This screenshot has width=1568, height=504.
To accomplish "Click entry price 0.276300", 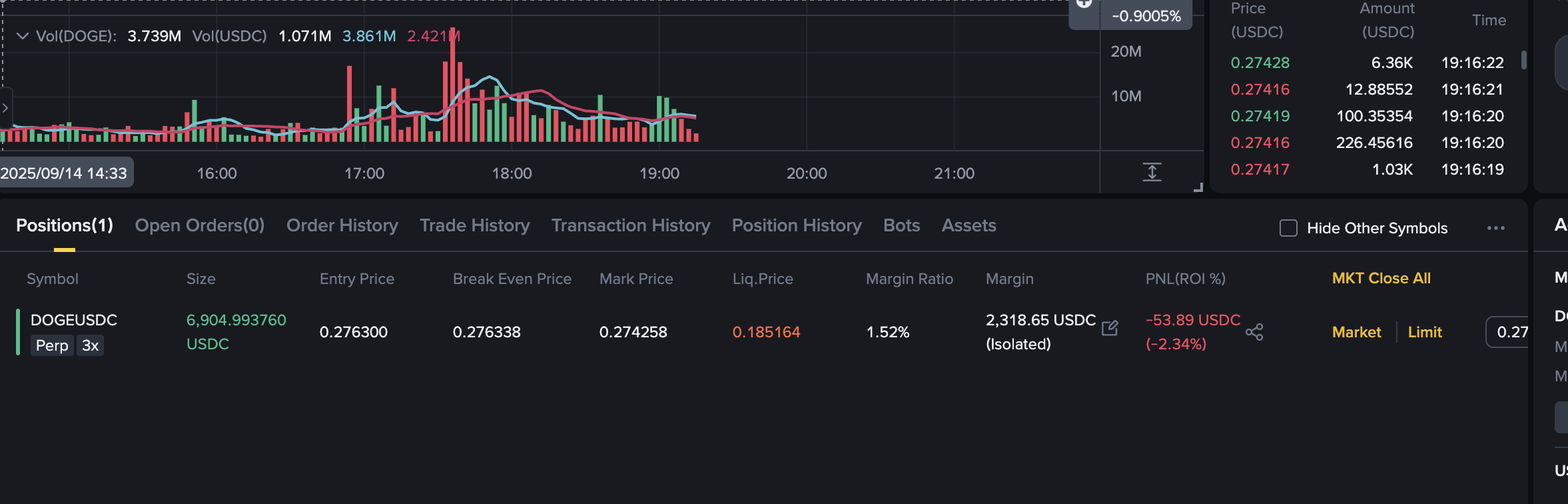I will point(354,332).
